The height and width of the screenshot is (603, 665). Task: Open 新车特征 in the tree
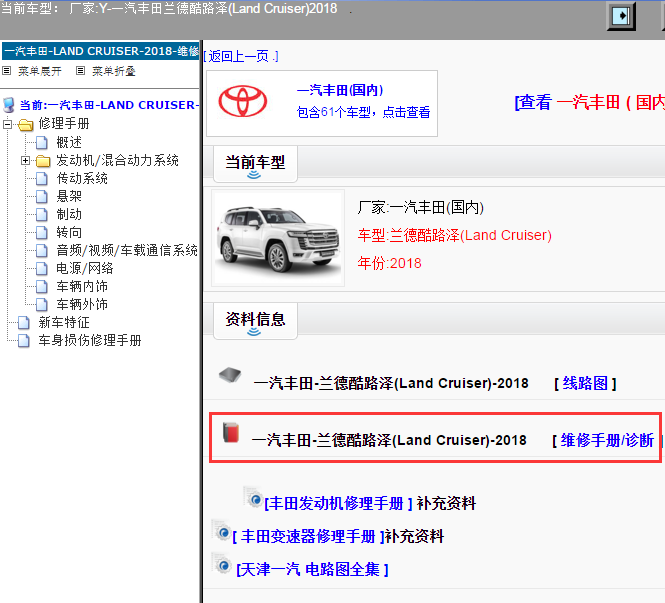[64, 322]
